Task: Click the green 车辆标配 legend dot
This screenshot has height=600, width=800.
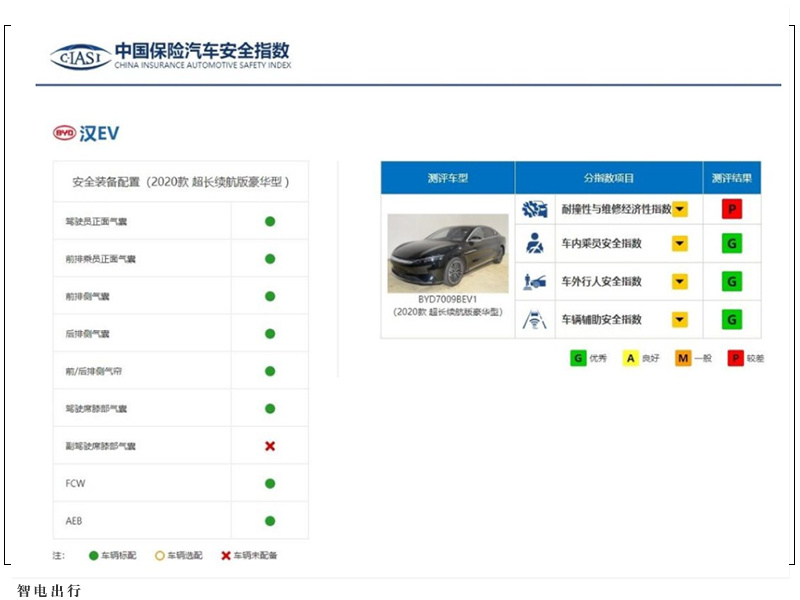Action: (x=93, y=556)
